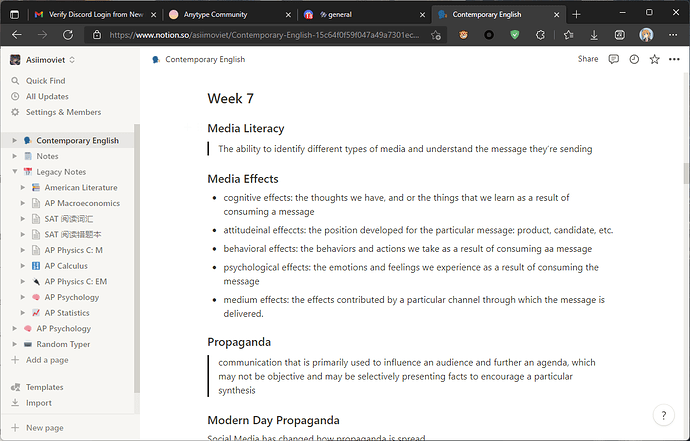Screen dimensions: 690x441
Task: Favorite this page with star icon
Action: (x=654, y=59)
